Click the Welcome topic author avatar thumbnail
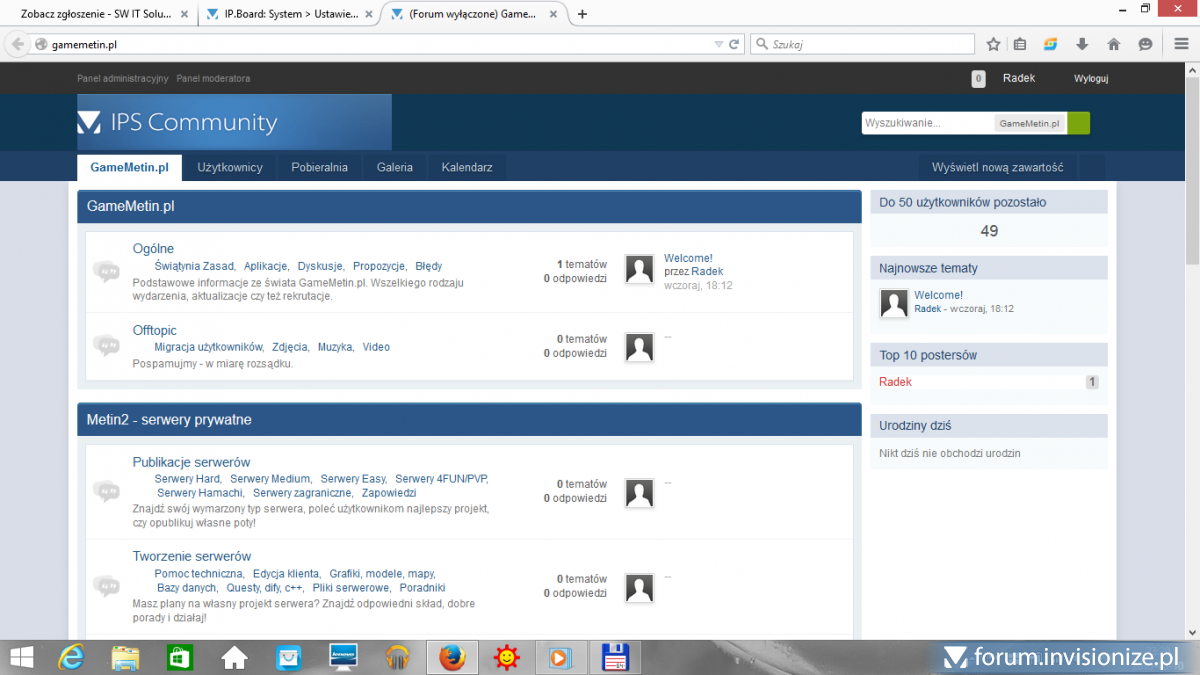 (x=639, y=269)
